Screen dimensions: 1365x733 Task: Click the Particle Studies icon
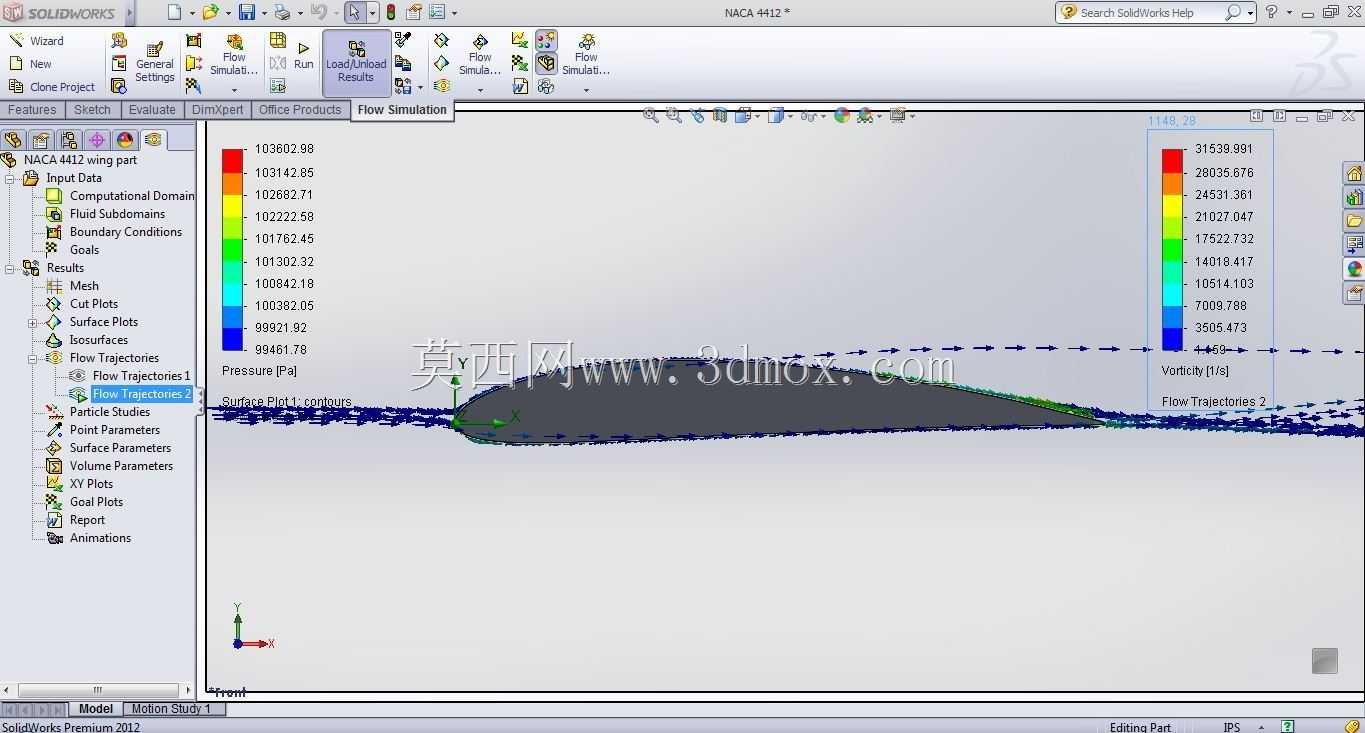click(x=54, y=412)
